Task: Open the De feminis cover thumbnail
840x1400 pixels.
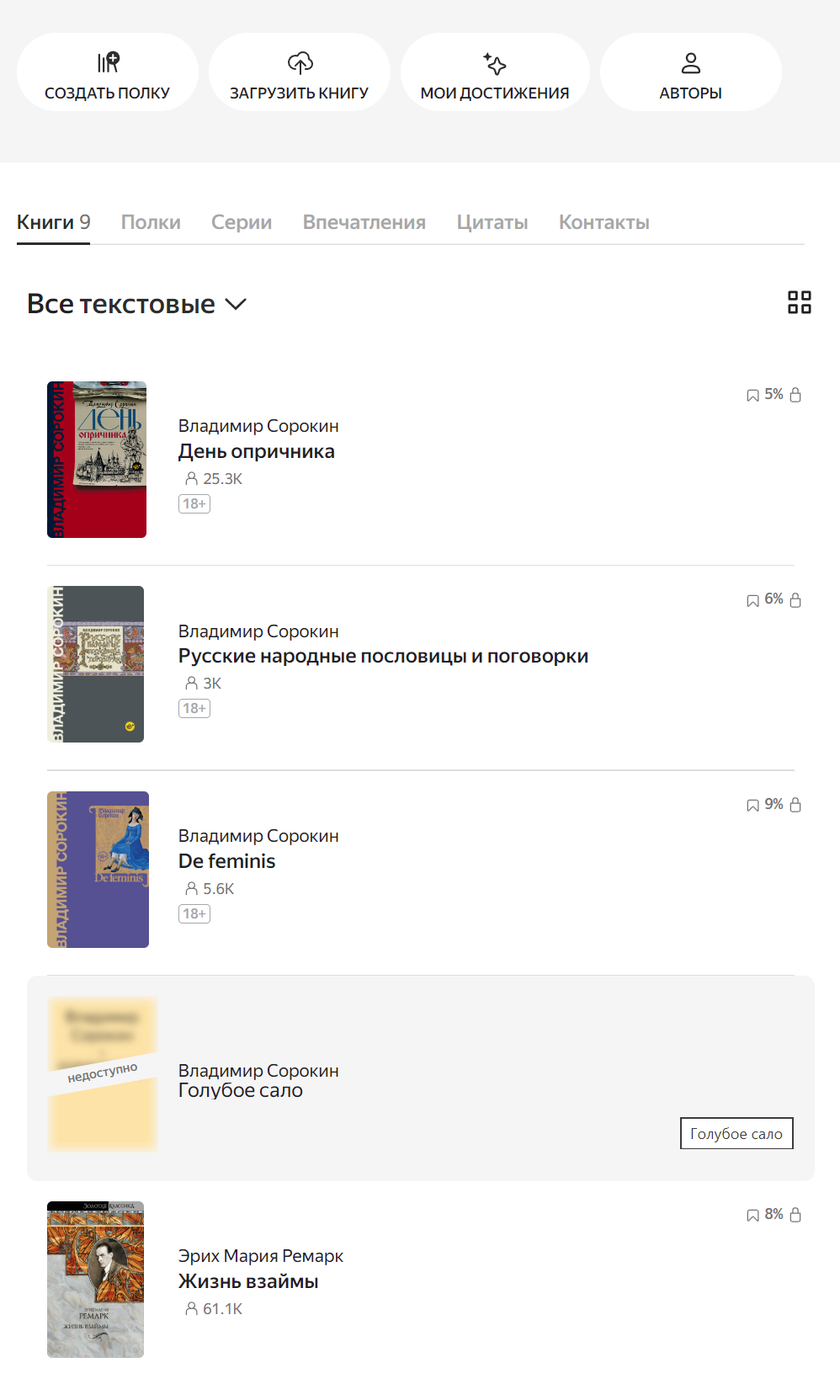Action: [x=98, y=870]
